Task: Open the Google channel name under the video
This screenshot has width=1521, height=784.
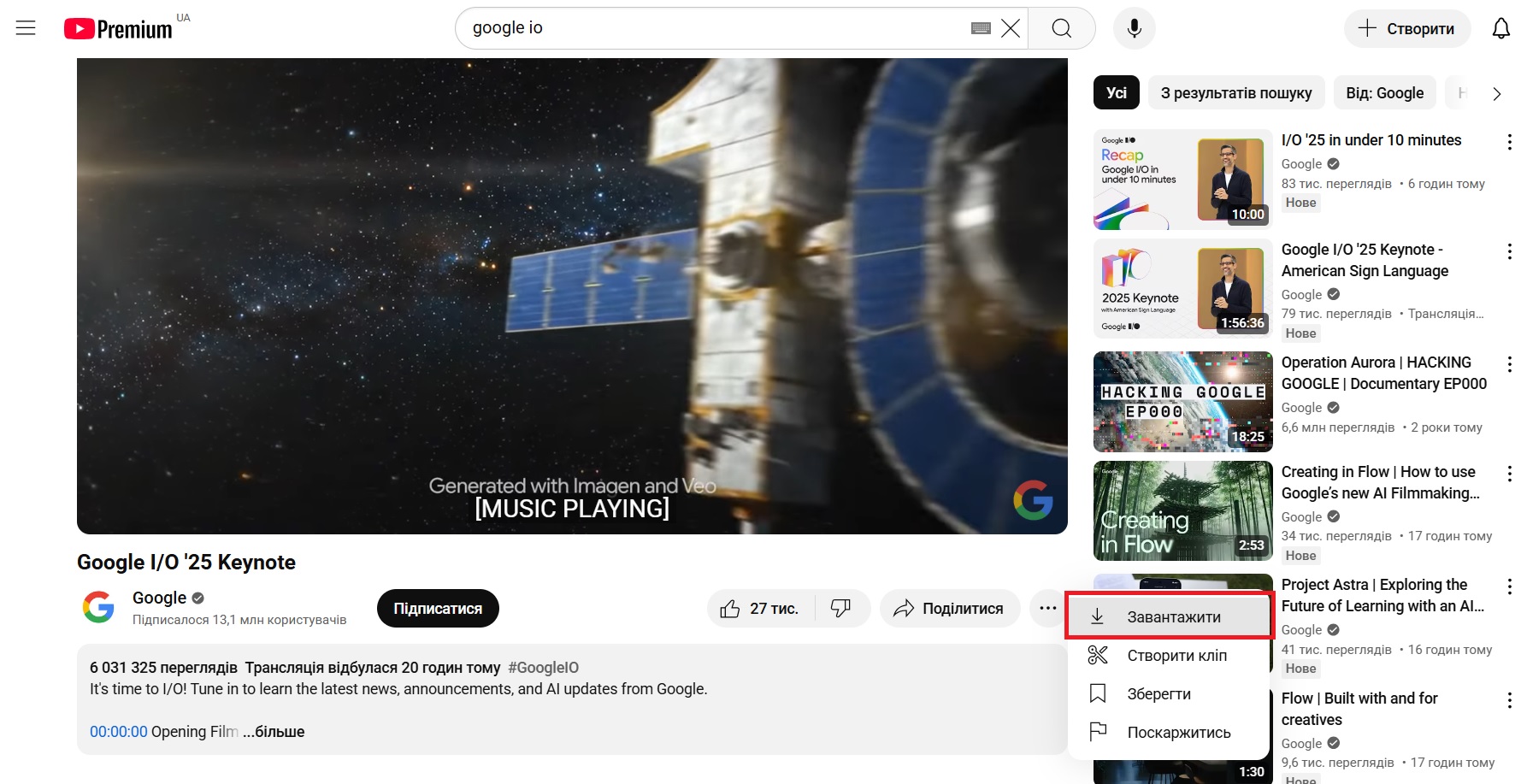Action: coord(159,598)
